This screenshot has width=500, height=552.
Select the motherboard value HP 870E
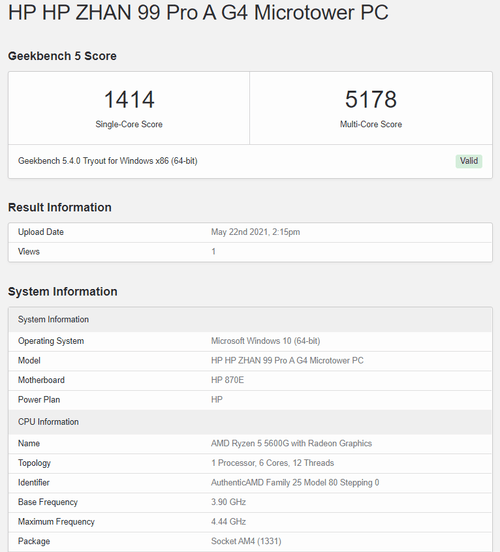click(x=227, y=380)
